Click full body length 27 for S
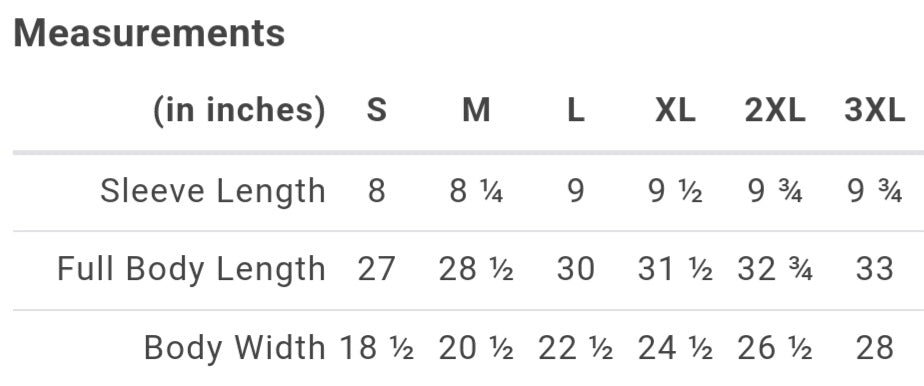Screen dimensions: 924x386 [377, 269]
